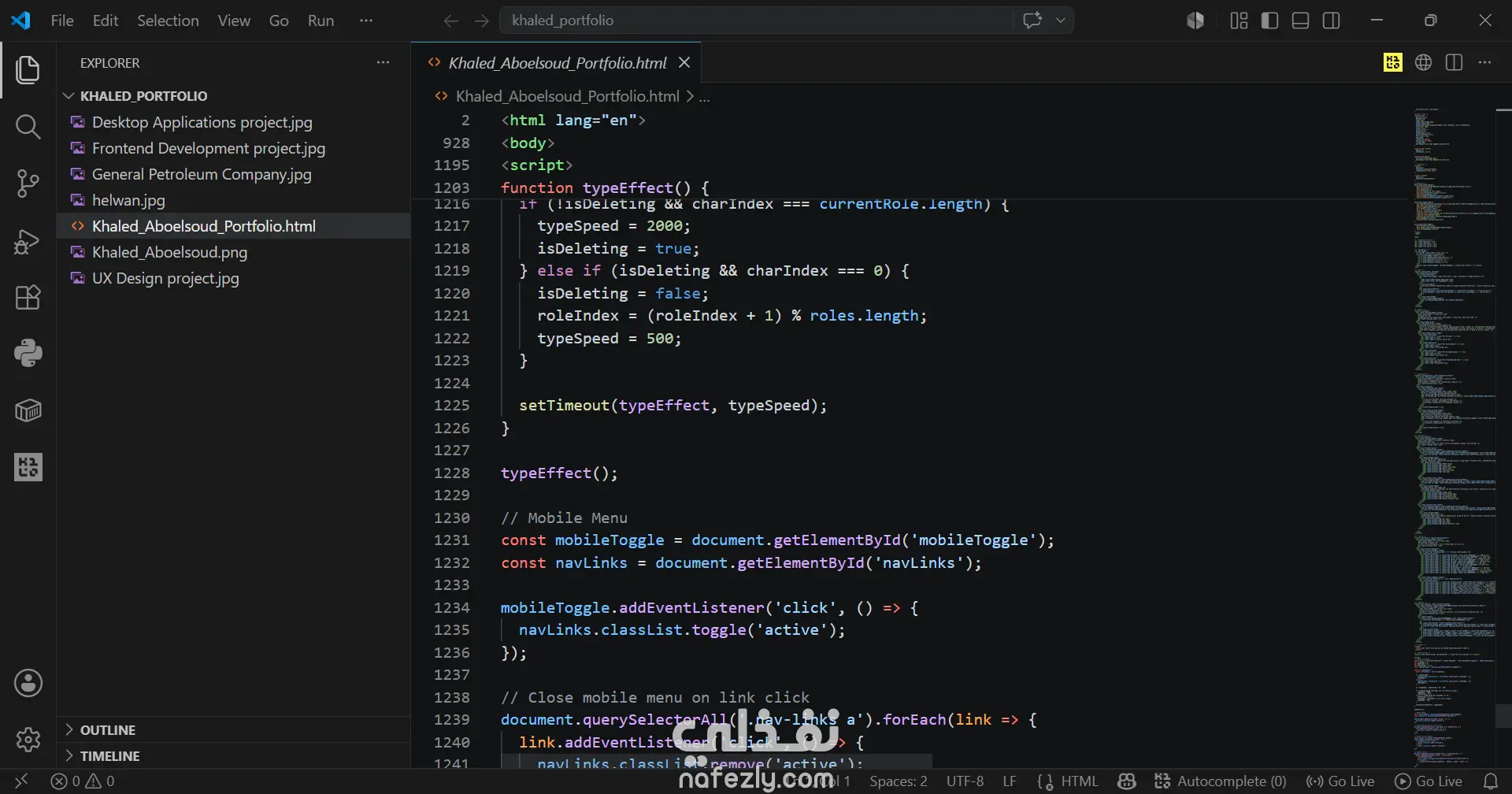This screenshot has width=1512, height=794.
Task: Open Manage gear settings menu
Action: (28, 740)
